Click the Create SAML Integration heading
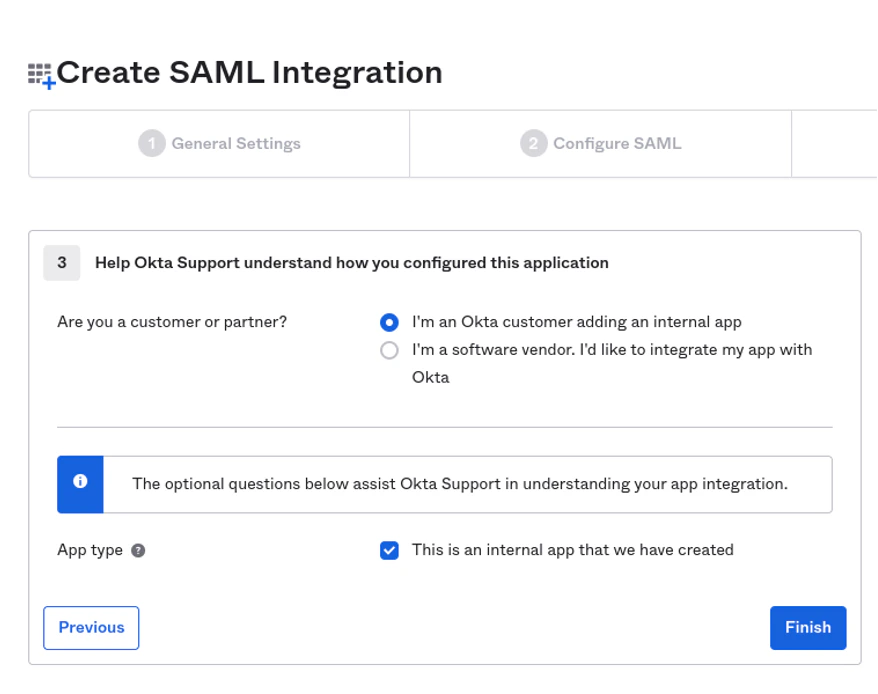Image resolution: width=878 pixels, height=694 pixels. (x=250, y=73)
